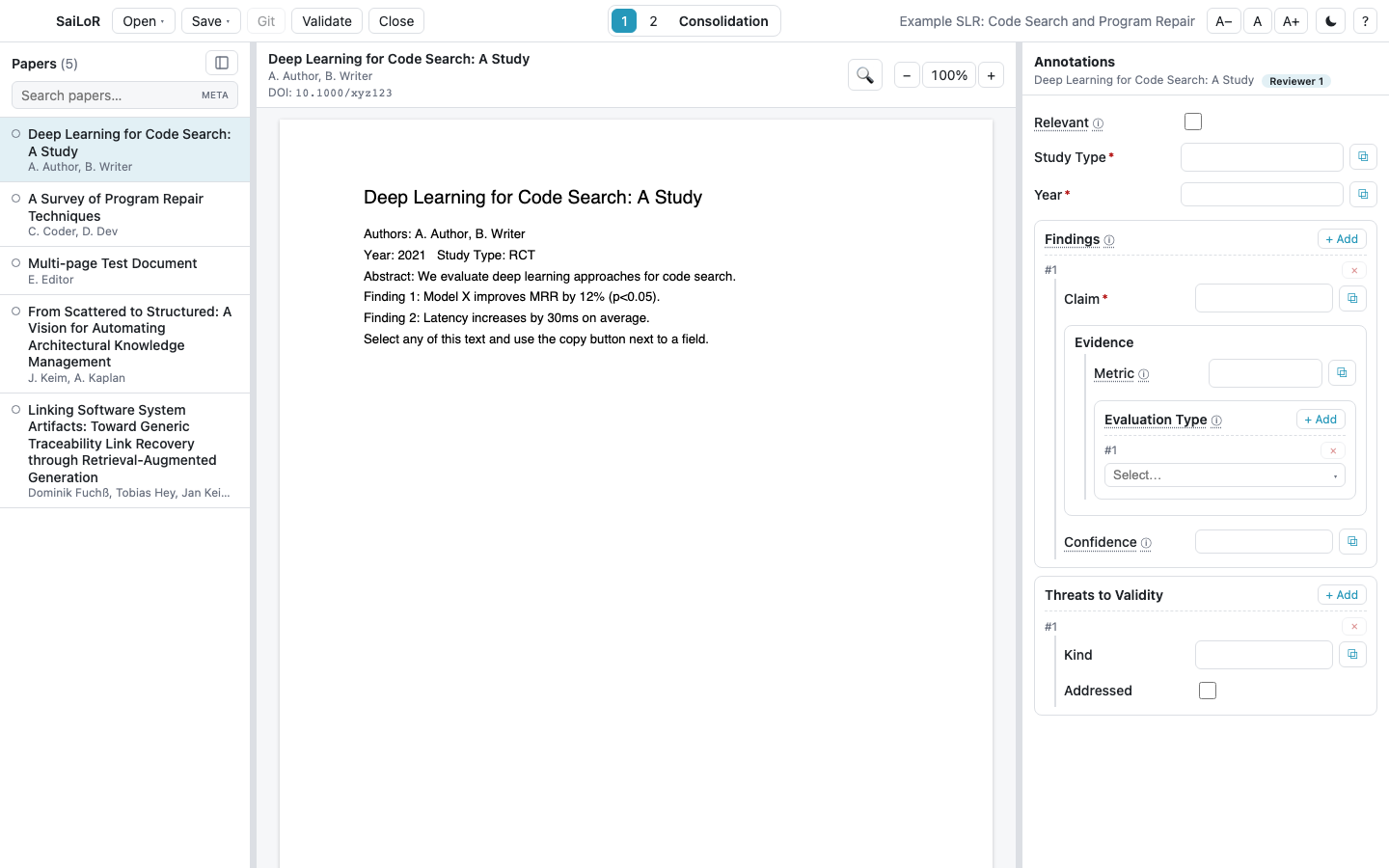Viewport: 1389px width, 868px height.
Task: Select Linking Software System Artifacts paper
Action: [125, 450]
